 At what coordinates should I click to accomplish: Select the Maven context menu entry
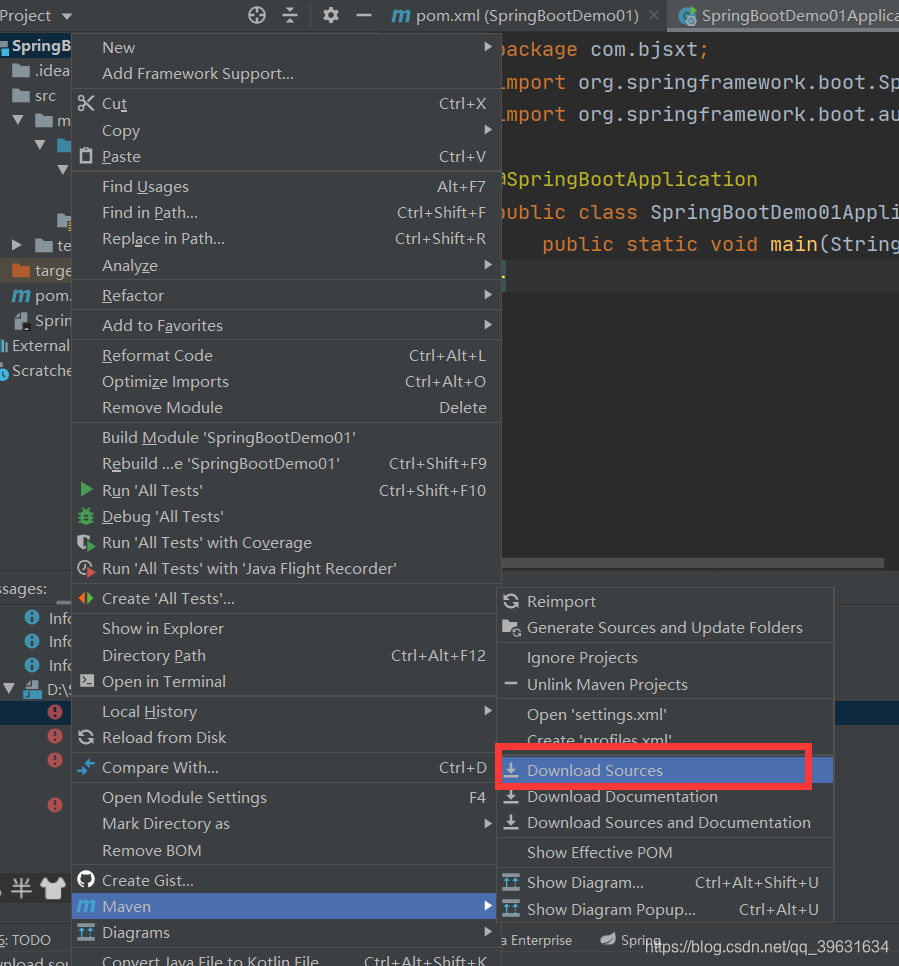click(x=285, y=906)
